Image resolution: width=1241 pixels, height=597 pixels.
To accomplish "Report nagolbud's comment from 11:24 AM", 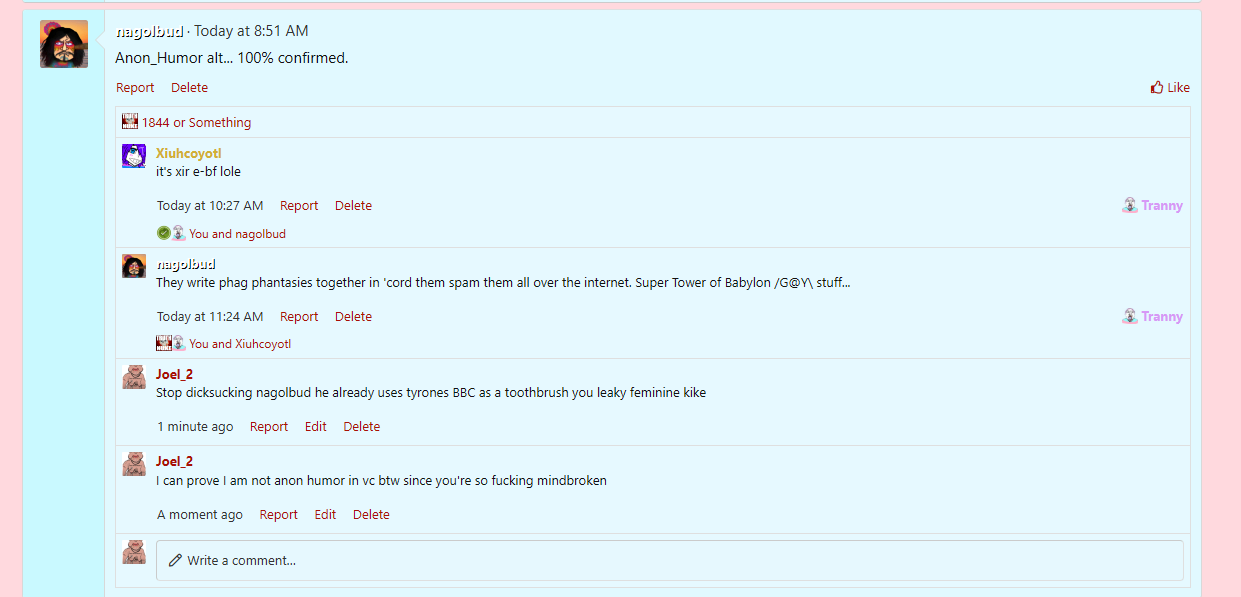I will pyautogui.click(x=299, y=316).
